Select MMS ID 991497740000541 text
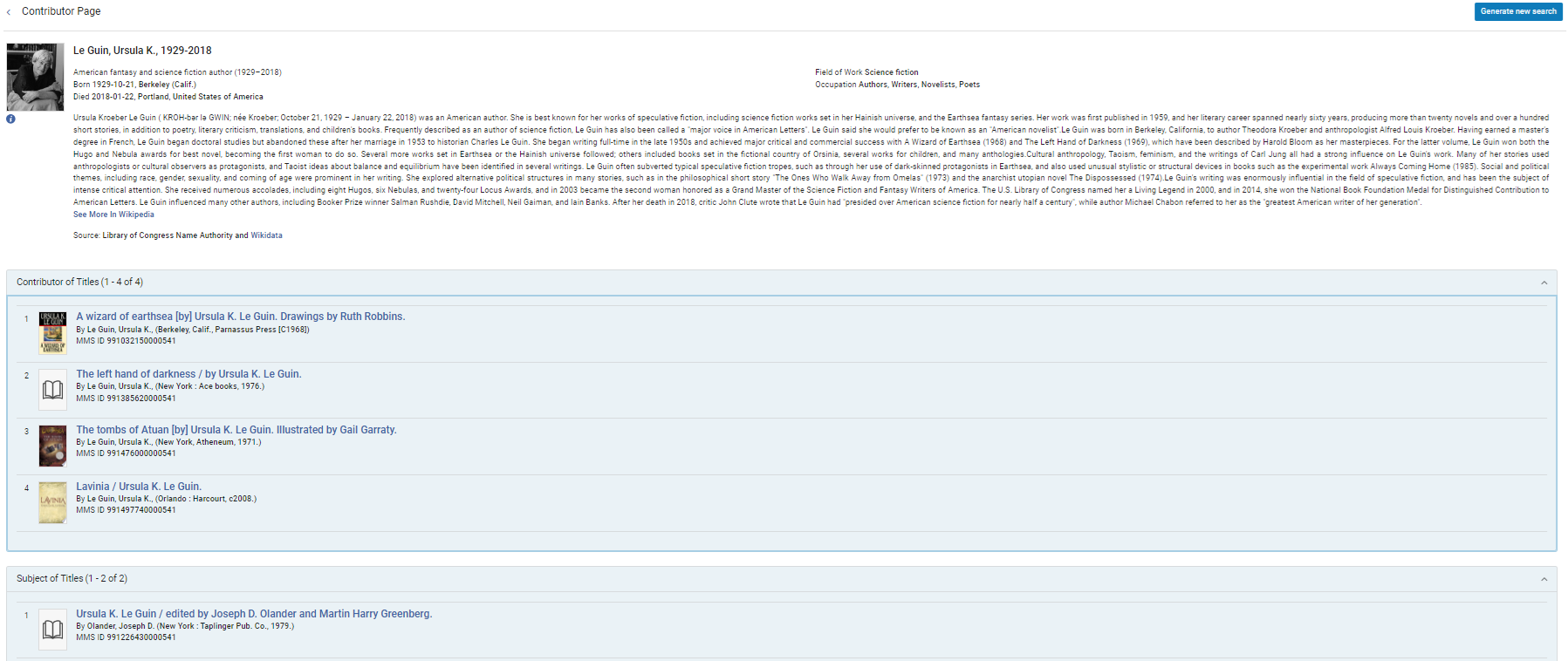Screen dimensions: 1568x661 pos(126,510)
